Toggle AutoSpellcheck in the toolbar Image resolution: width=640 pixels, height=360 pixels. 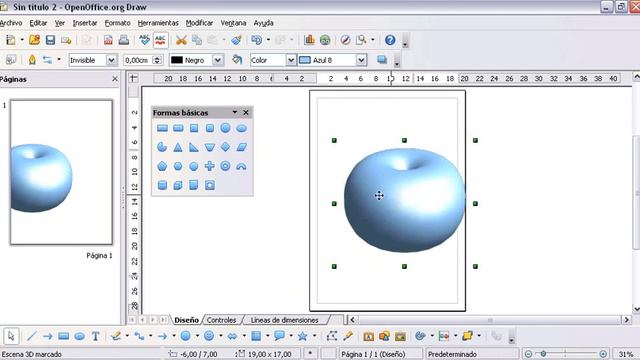point(160,40)
